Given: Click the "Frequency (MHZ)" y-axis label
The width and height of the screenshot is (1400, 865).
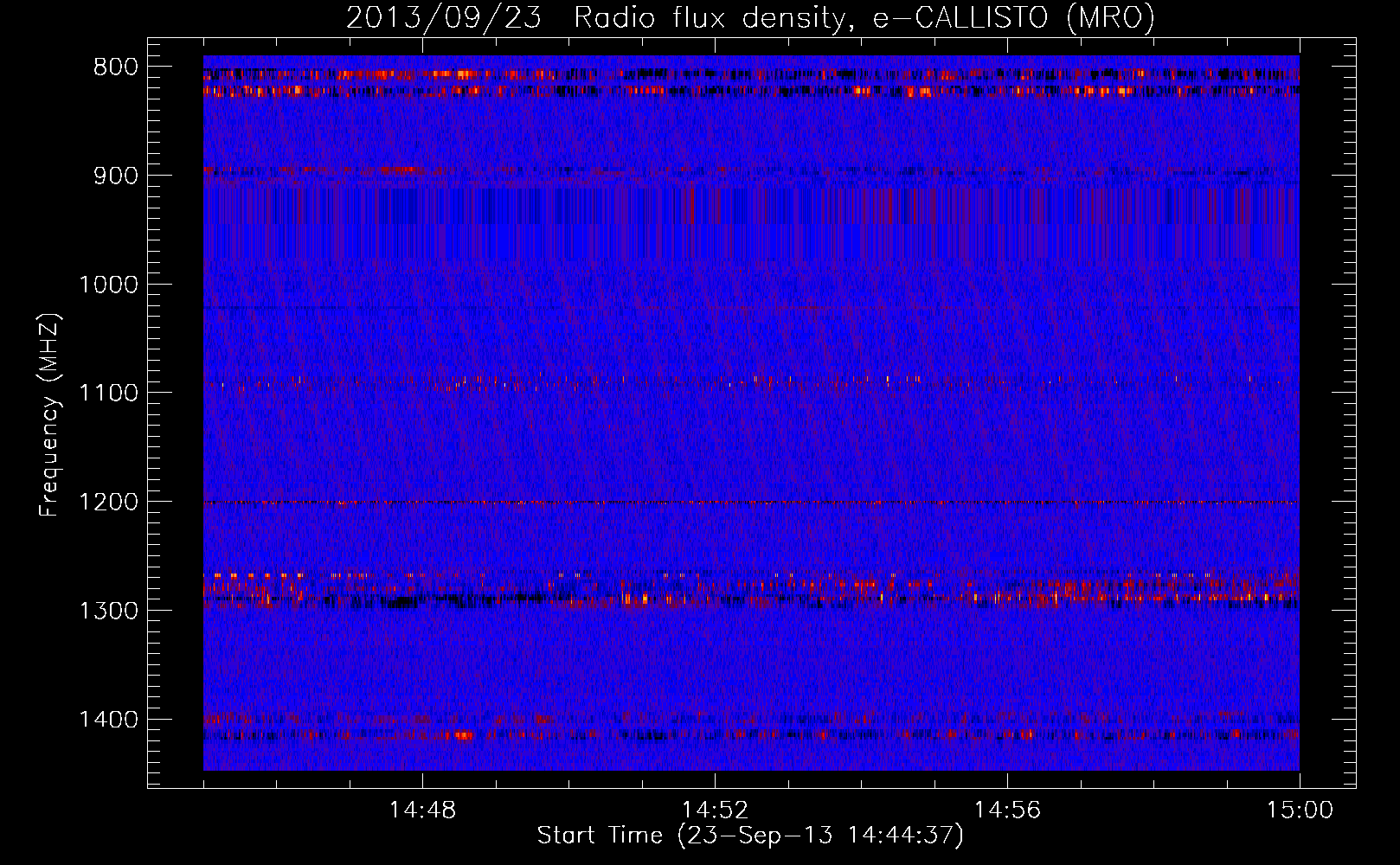Looking at the screenshot, I should click(x=49, y=414).
